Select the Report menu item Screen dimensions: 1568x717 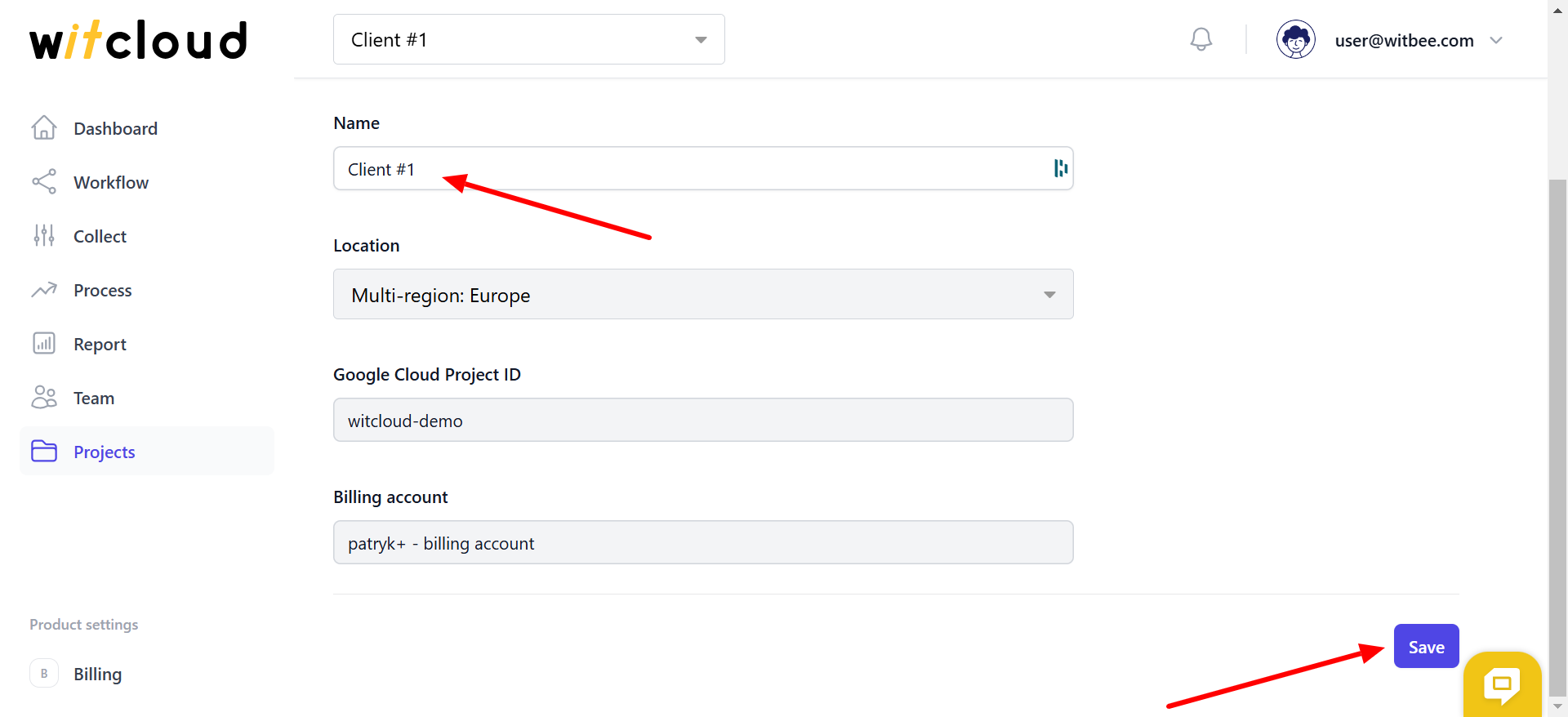(x=100, y=344)
